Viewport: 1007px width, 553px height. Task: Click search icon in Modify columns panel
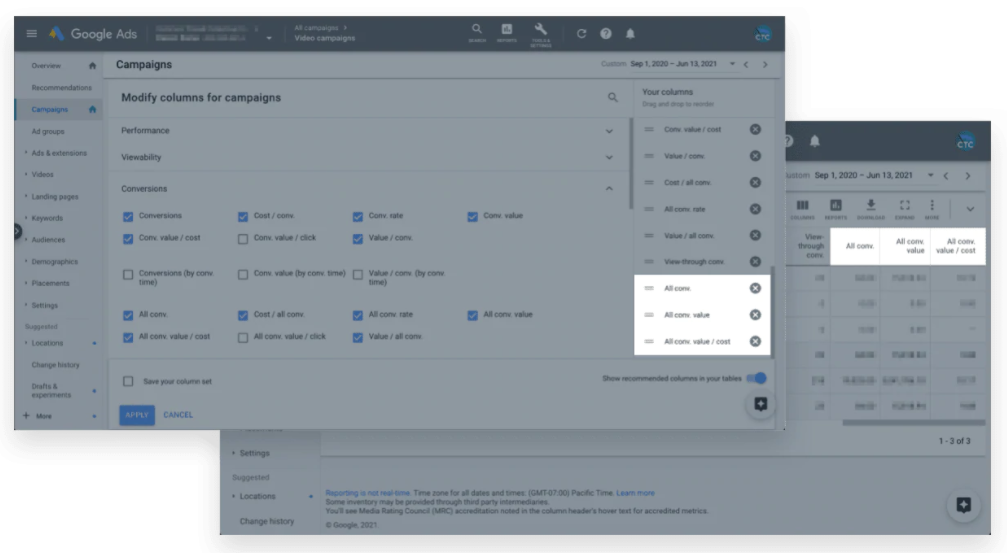point(613,98)
